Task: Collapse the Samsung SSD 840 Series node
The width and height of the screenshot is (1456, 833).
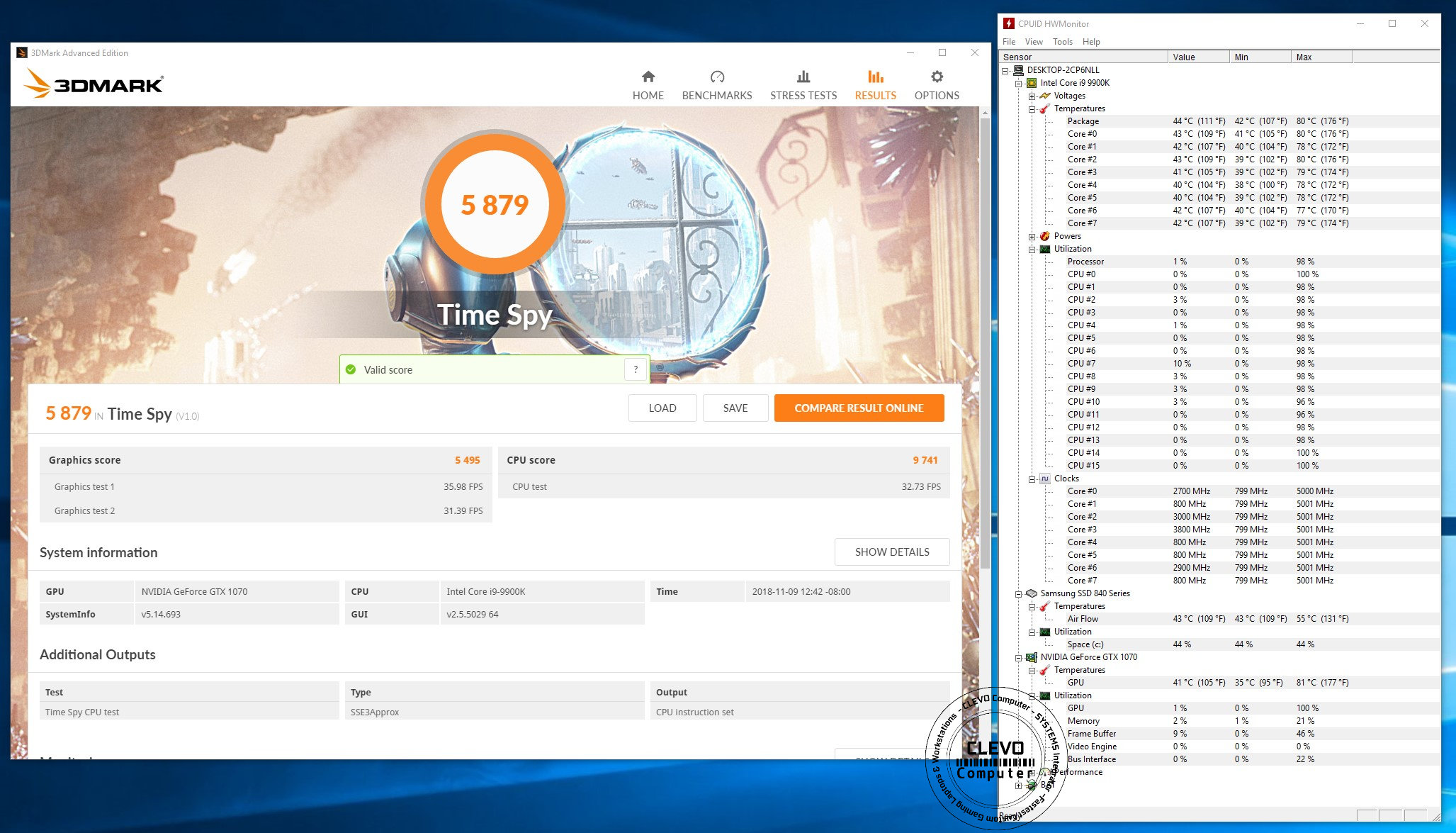Action: (1019, 593)
